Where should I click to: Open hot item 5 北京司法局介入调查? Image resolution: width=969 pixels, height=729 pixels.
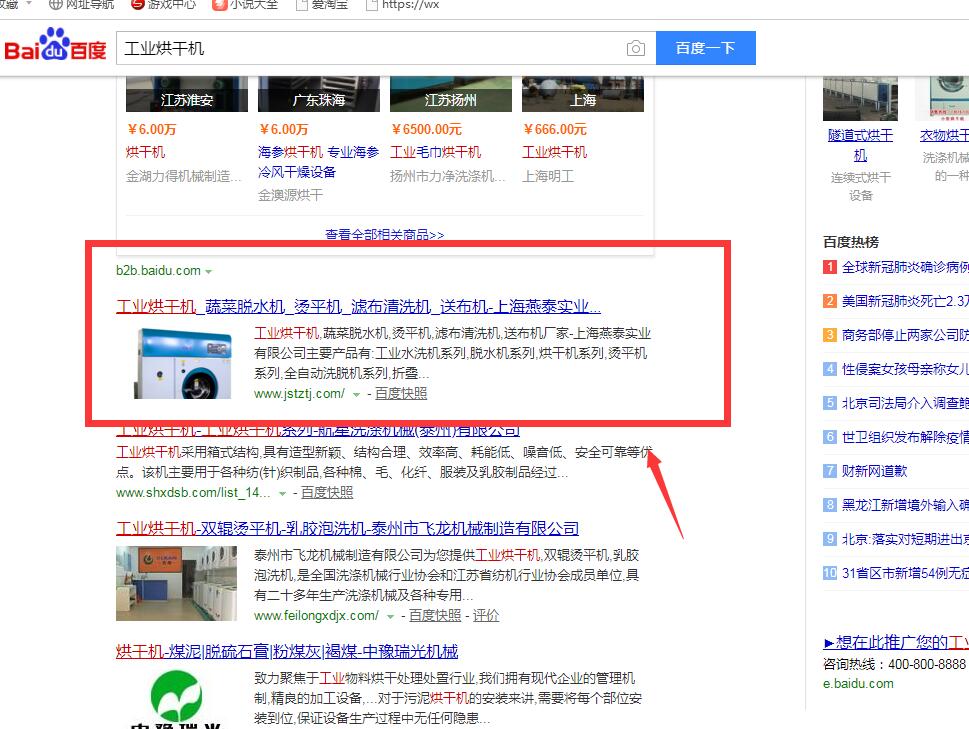coord(905,403)
